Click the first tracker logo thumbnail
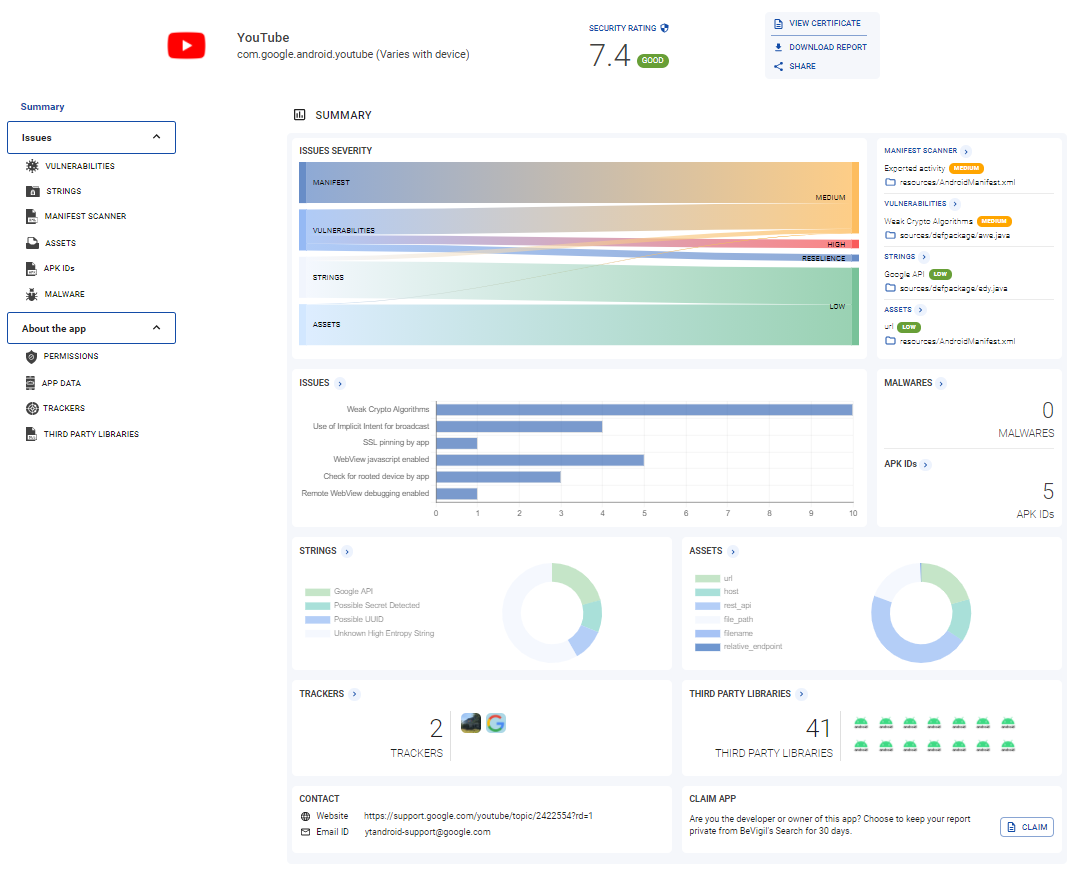Viewport: 1073px width, 871px height. pos(471,723)
